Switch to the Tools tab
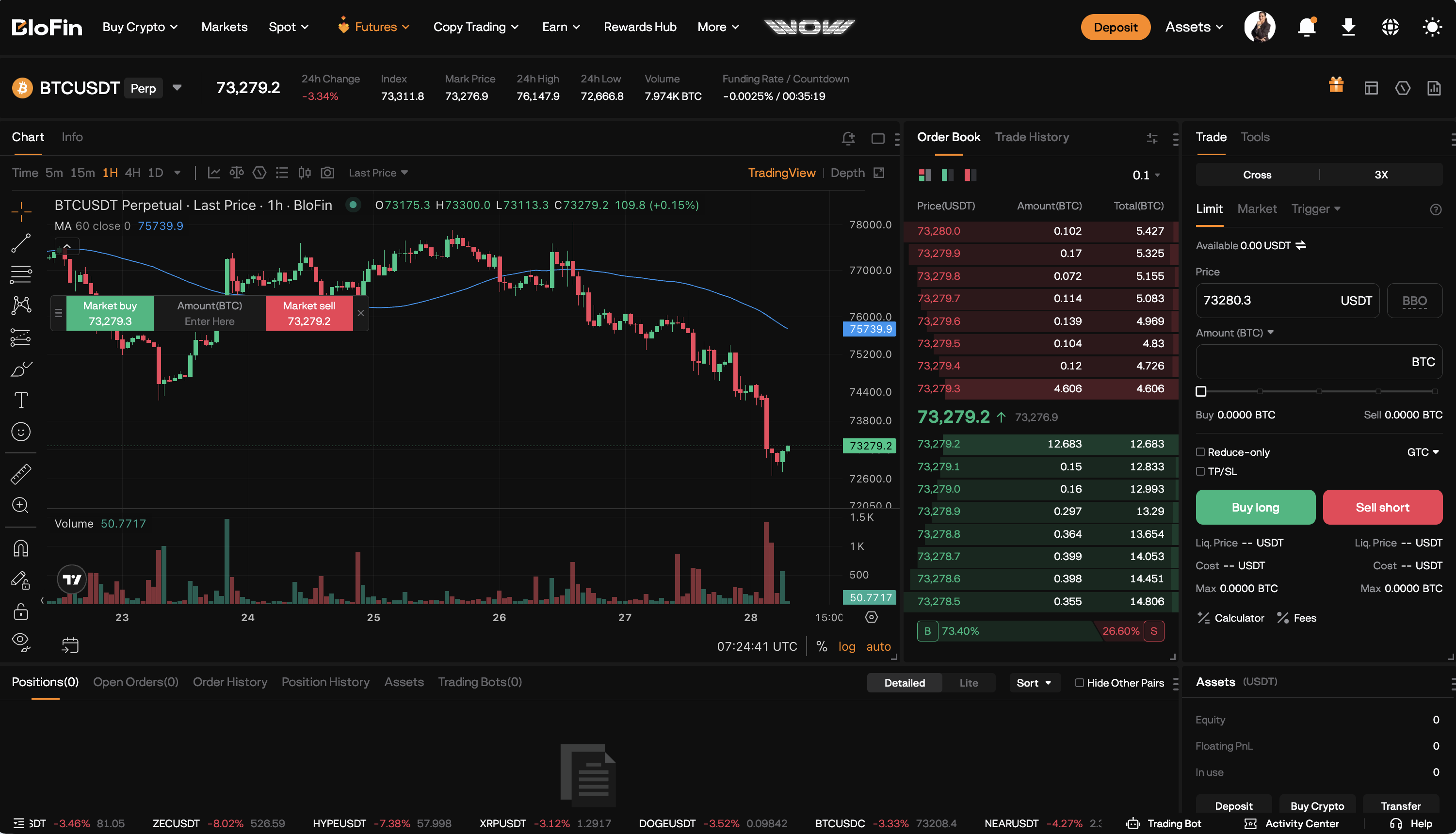The height and width of the screenshot is (834, 1456). pos(1255,137)
